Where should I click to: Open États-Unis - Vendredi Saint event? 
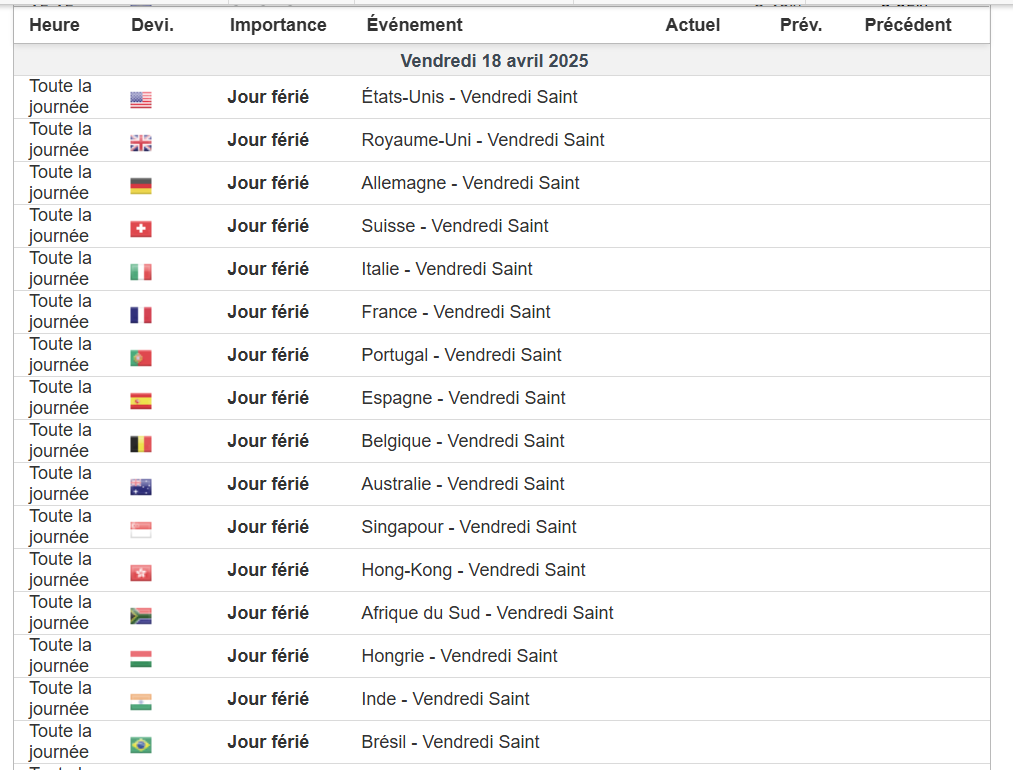[469, 97]
